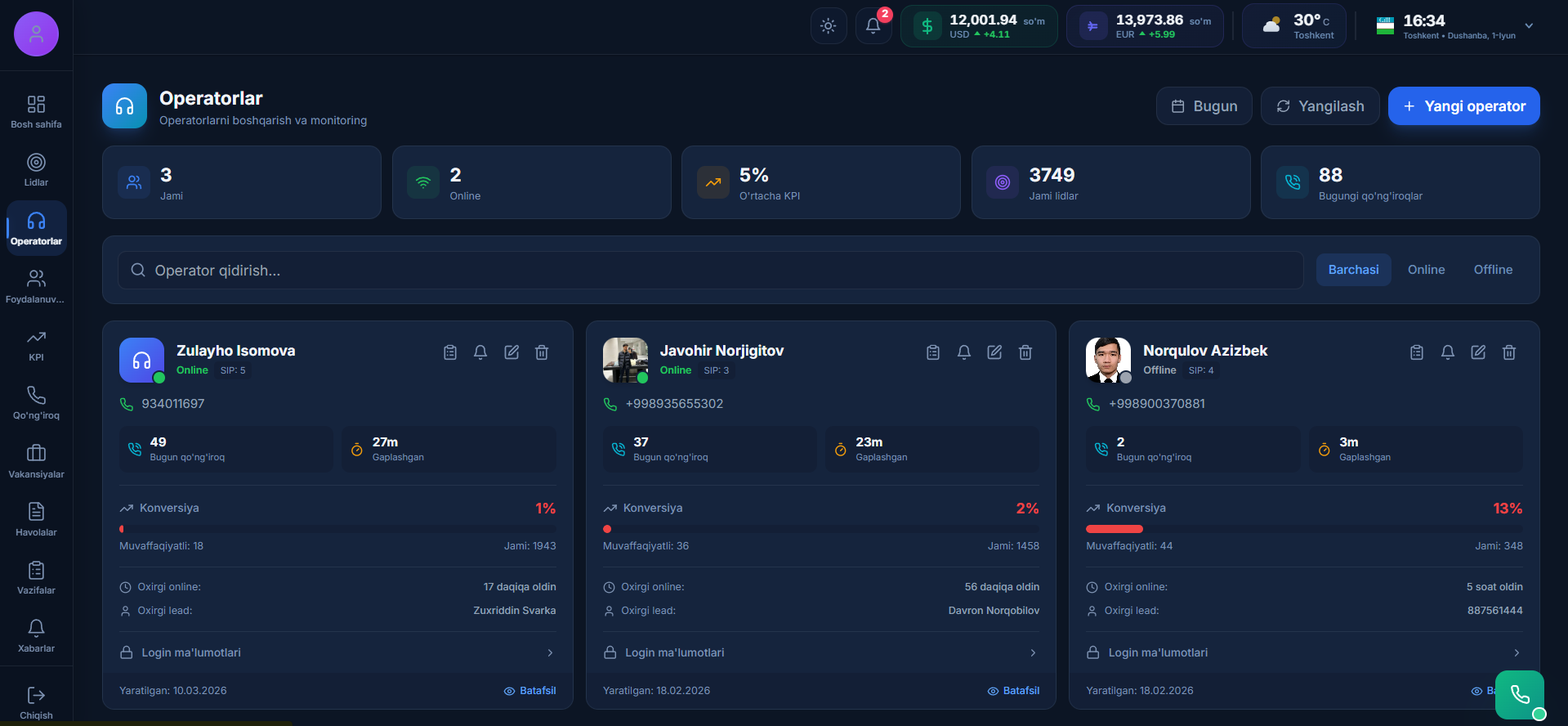This screenshot has width=1568, height=726.
Task: Open Vakansiyalar in the sidebar
Action: click(x=36, y=462)
